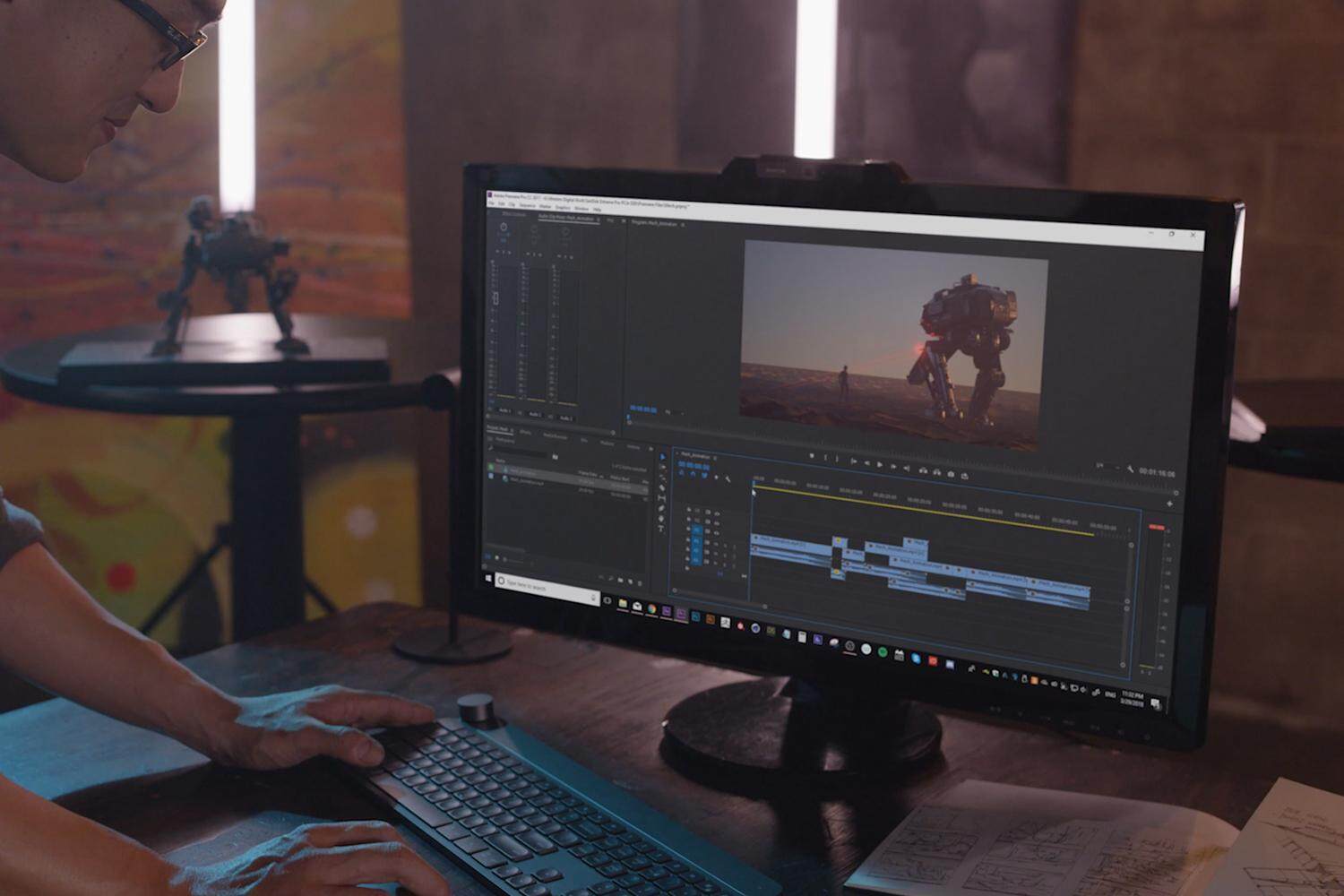Image resolution: width=1344 pixels, height=896 pixels.
Task: Export frame with the camera icon
Action: point(951,474)
